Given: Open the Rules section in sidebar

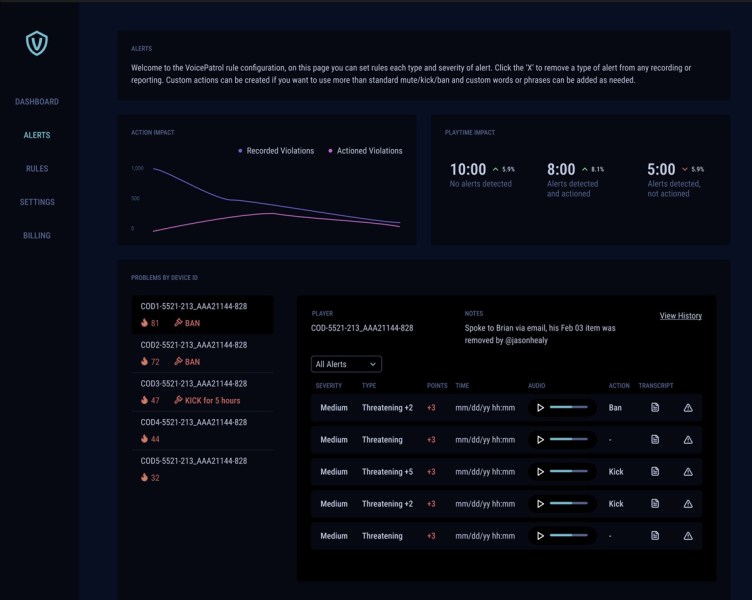Looking at the screenshot, I should pos(37,169).
